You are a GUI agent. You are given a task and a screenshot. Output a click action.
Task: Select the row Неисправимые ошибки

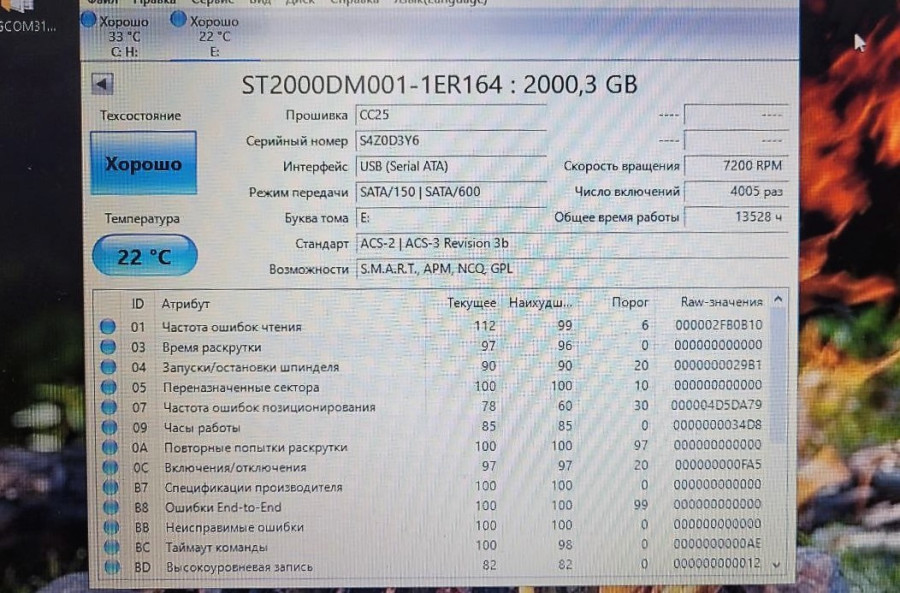point(432,526)
